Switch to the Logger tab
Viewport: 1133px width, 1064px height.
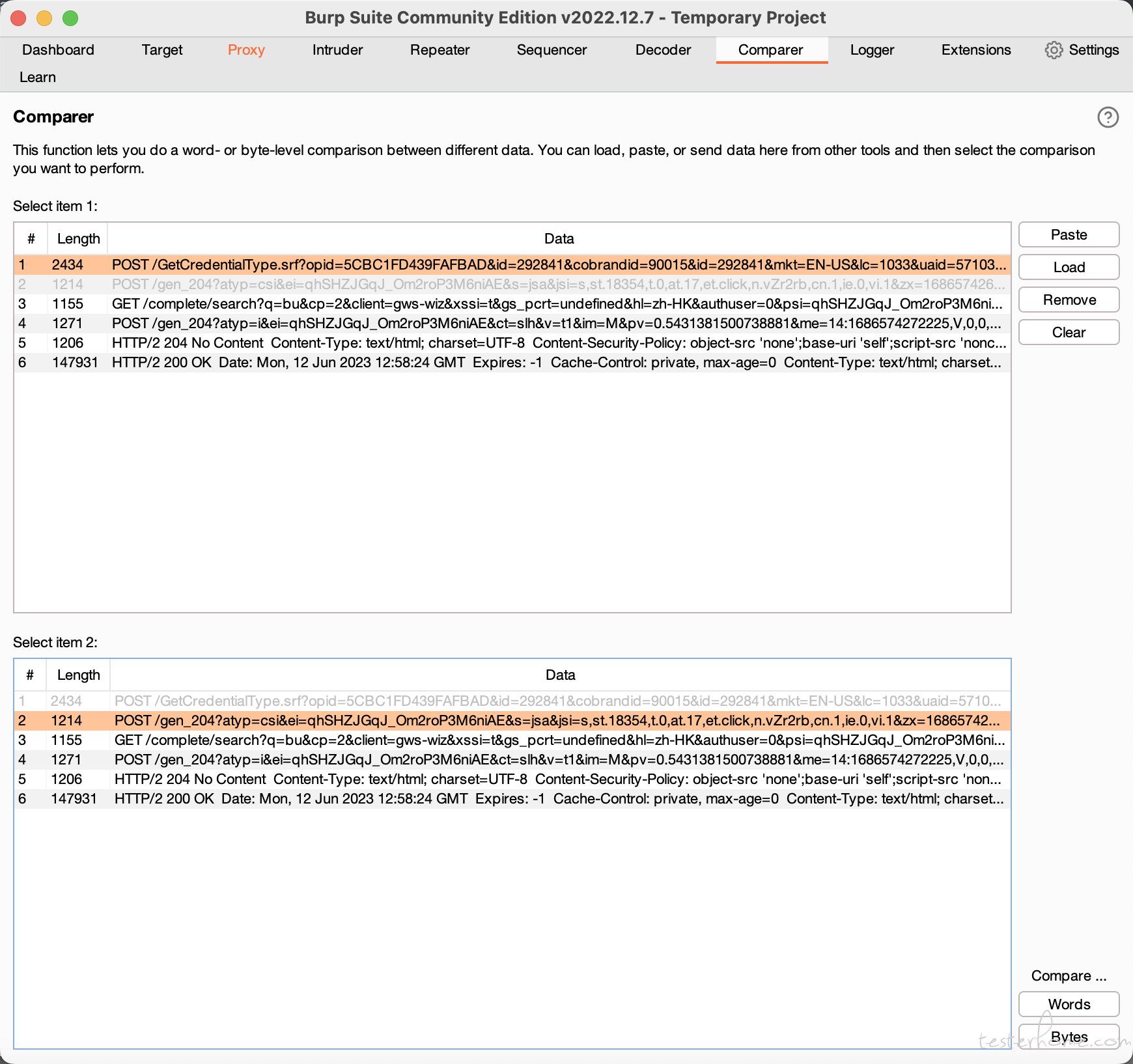872,50
